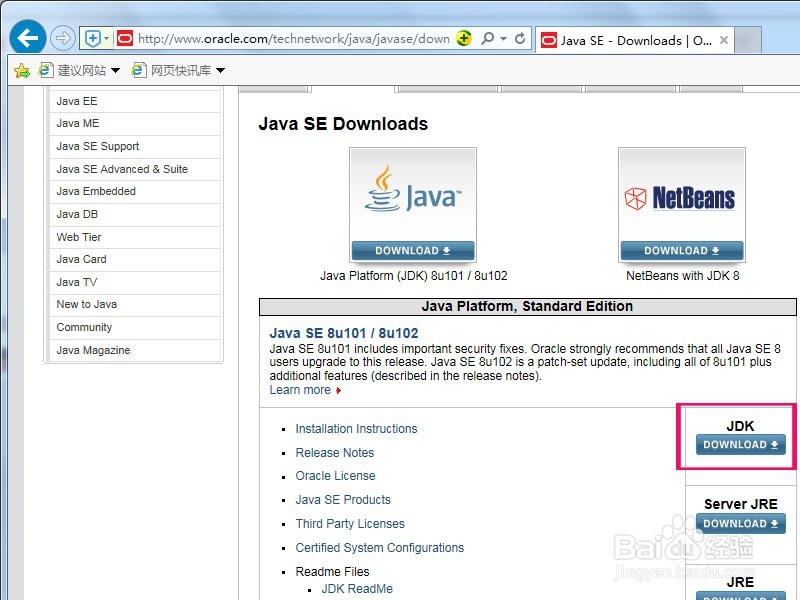Open Installation Instructions link
This screenshot has height=600, width=800.
pos(356,429)
